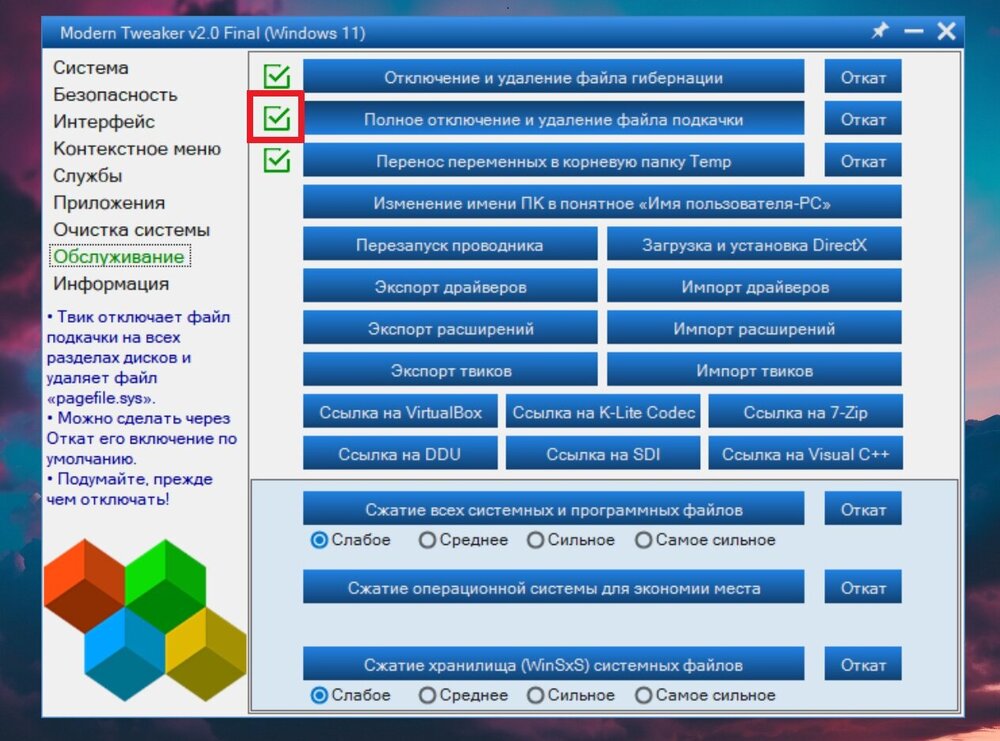Open the Система section
The height and width of the screenshot is (741, 1000).
click(91, 68)
